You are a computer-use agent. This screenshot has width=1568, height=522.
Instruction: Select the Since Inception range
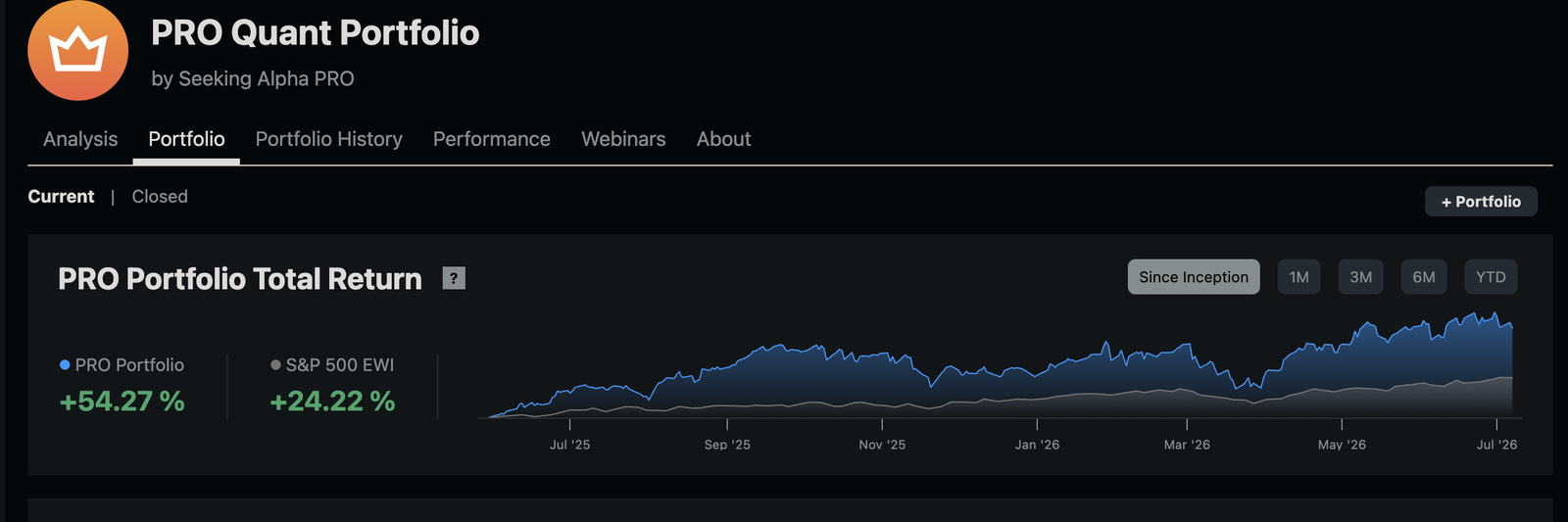[1194, 277]
